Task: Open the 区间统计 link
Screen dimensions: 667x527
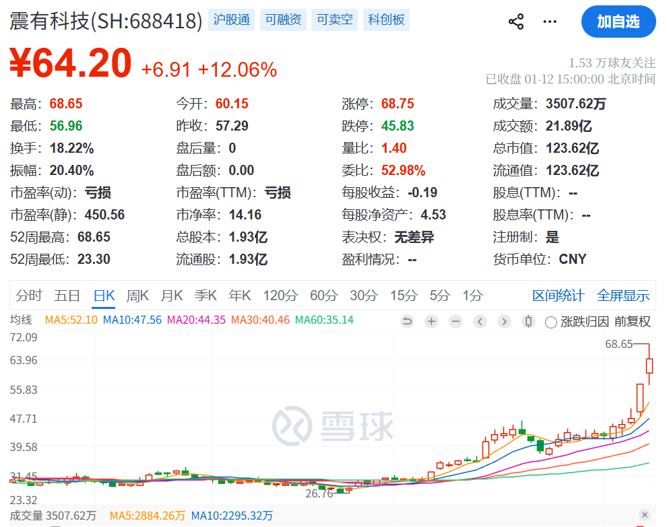Action: coord(558,295)
